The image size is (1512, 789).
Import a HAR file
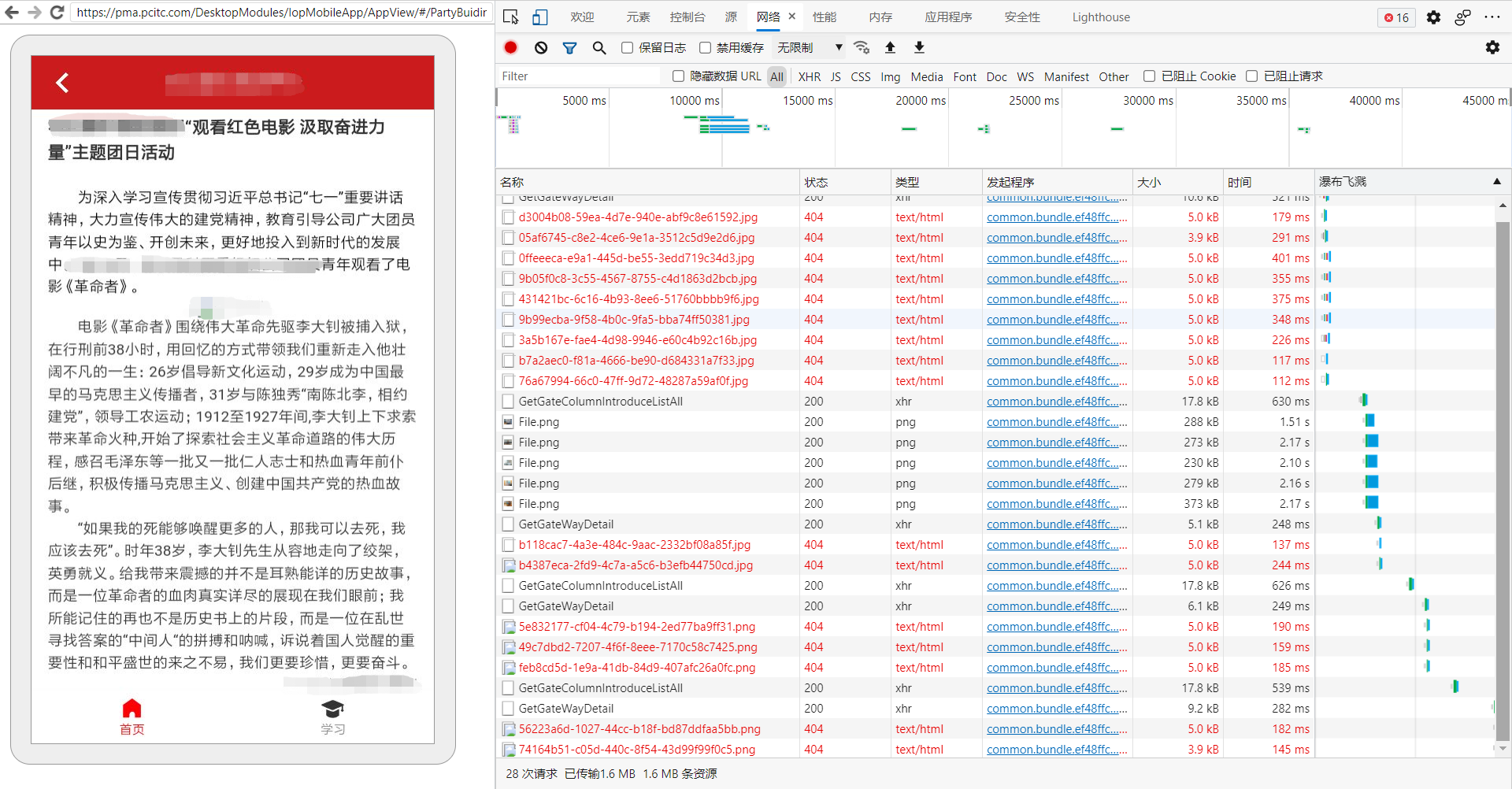click(x=890, y=47)
